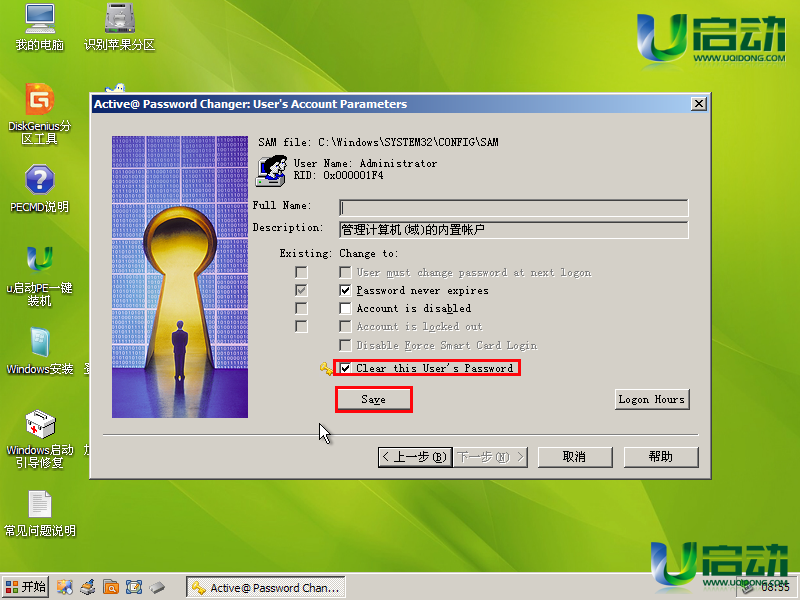
Task: Click the SAM file path text
Action: click(378, 142)
